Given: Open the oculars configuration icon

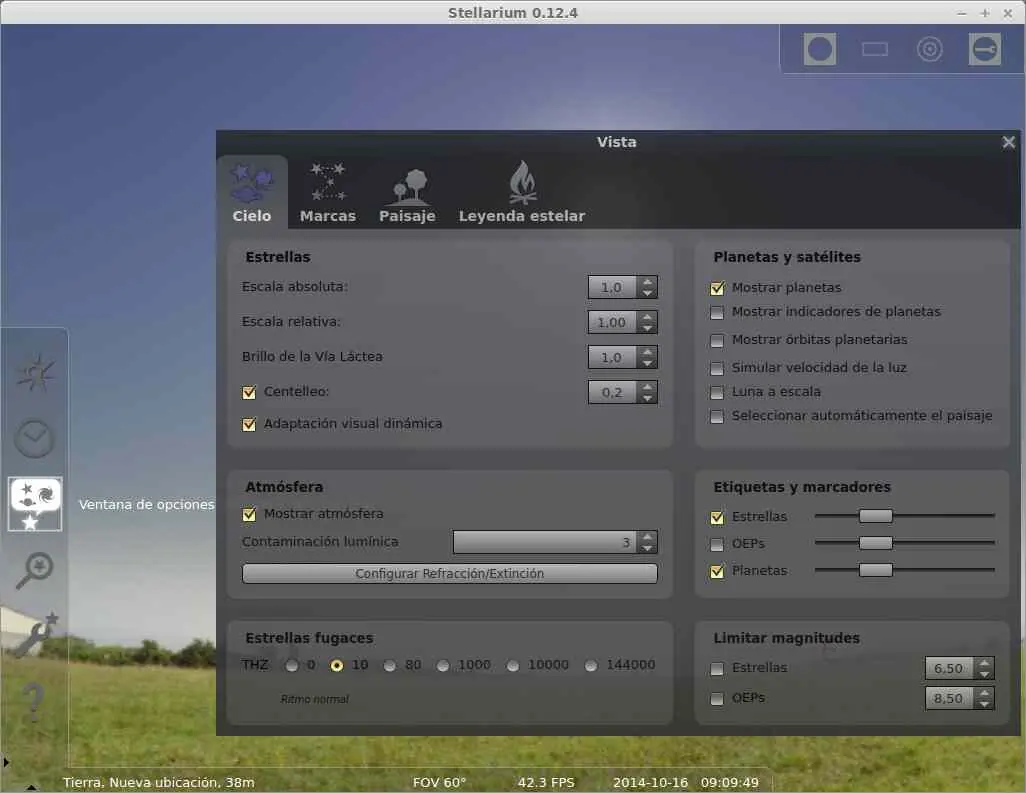Looking at the screenshot, I should 985,49.
